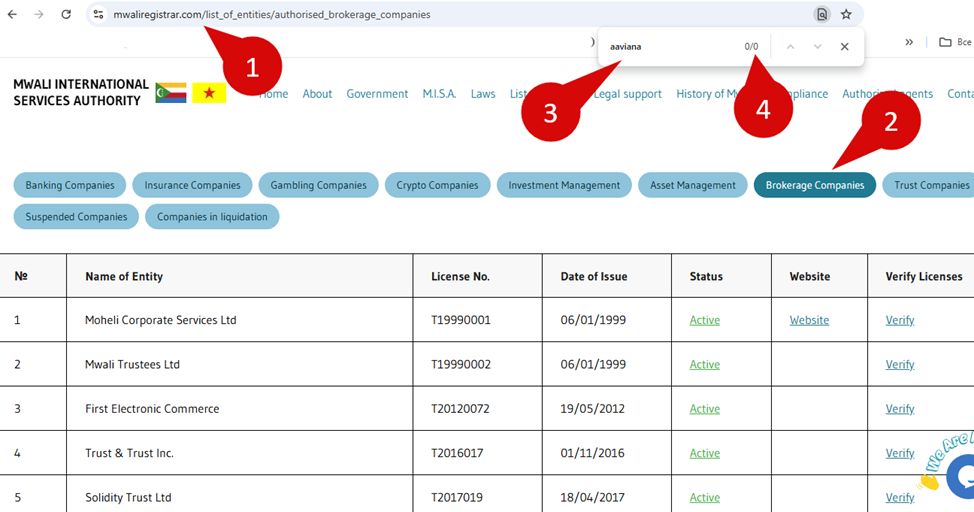
Task: Click Active status for Moheli Corporate Services
Action: (704, 320)
